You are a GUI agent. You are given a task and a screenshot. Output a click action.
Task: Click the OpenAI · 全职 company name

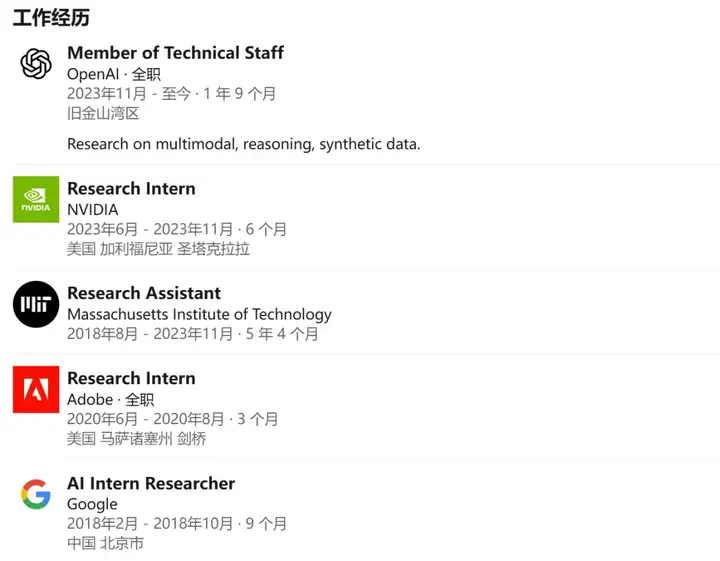click(114, 74)
